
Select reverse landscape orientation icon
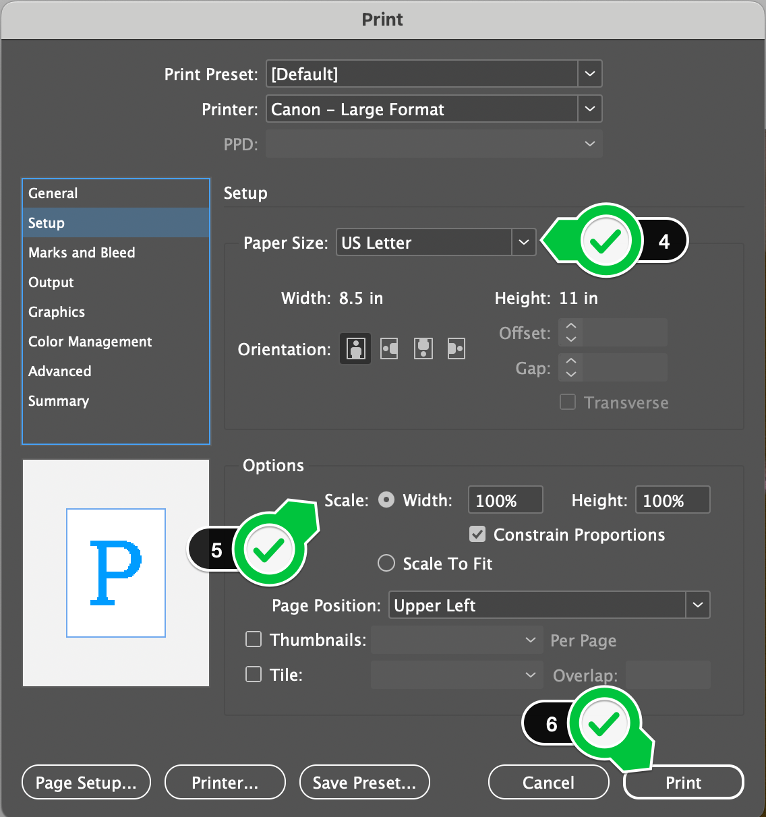pyautogui.click(x=457, y=348)
